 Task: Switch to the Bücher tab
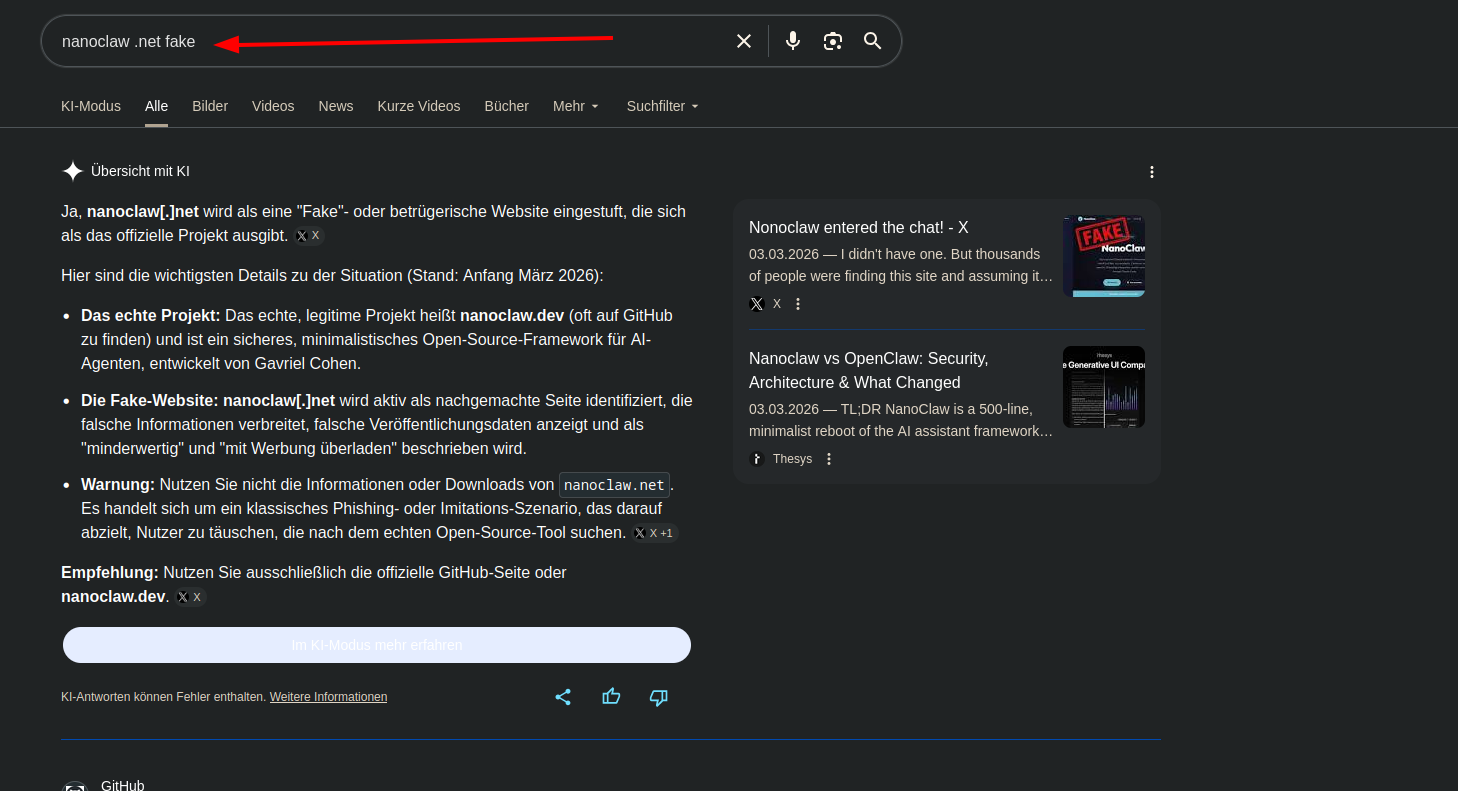tap(507, 106)
